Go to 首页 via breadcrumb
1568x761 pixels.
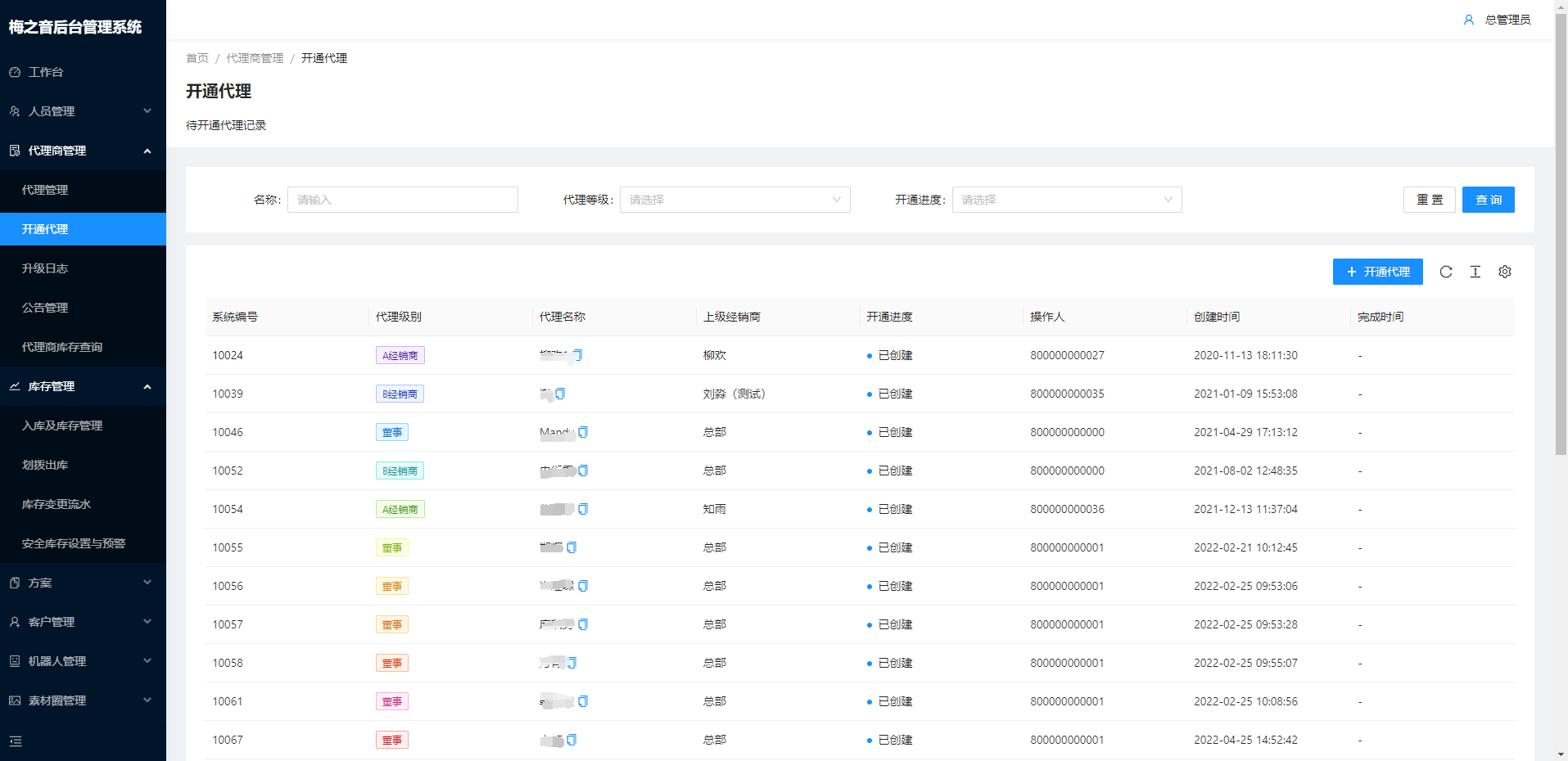[197, 58]
